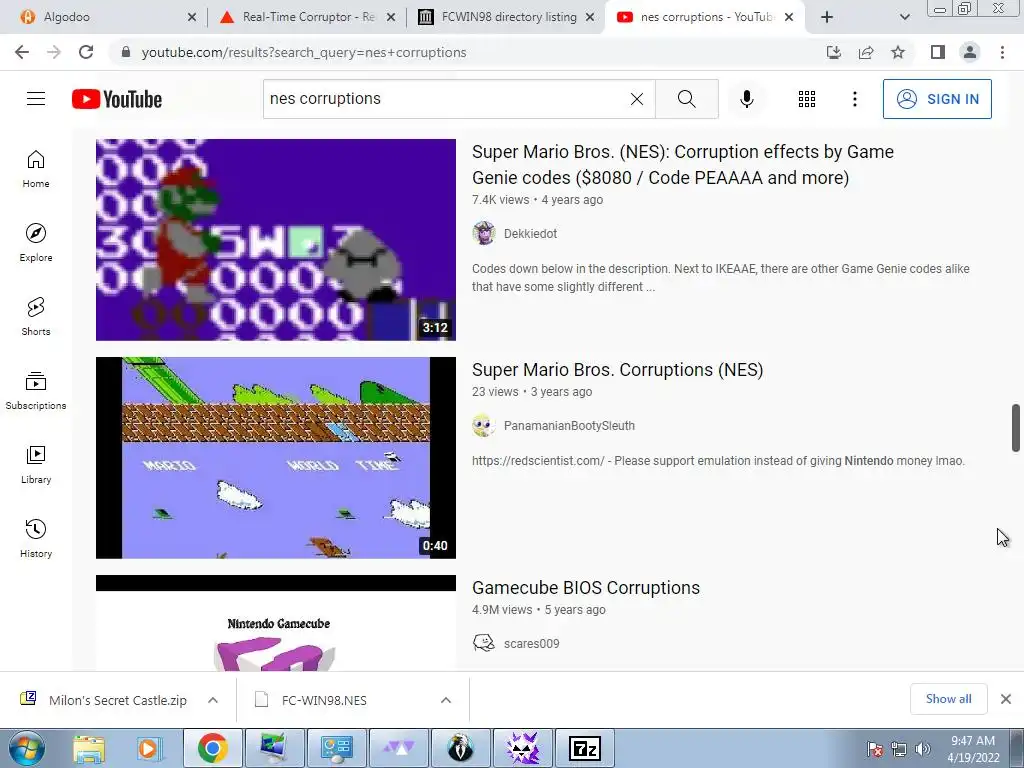Go forward in Chrome

[54, 52]
